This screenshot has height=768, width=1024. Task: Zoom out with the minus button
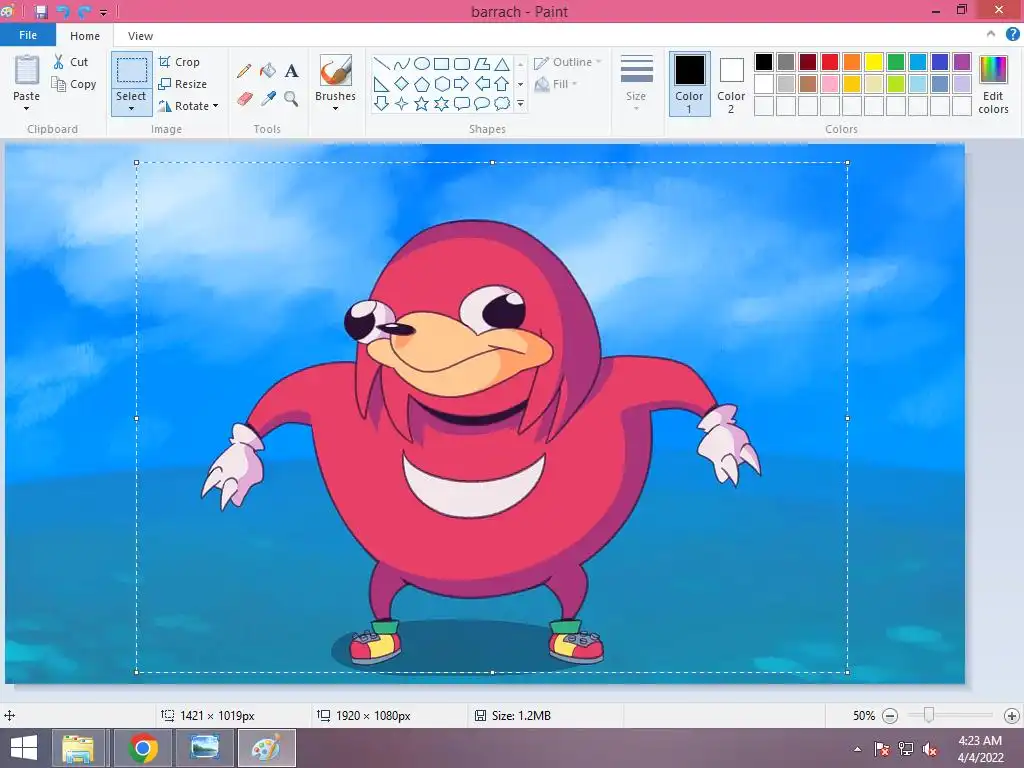click(889, 716)
